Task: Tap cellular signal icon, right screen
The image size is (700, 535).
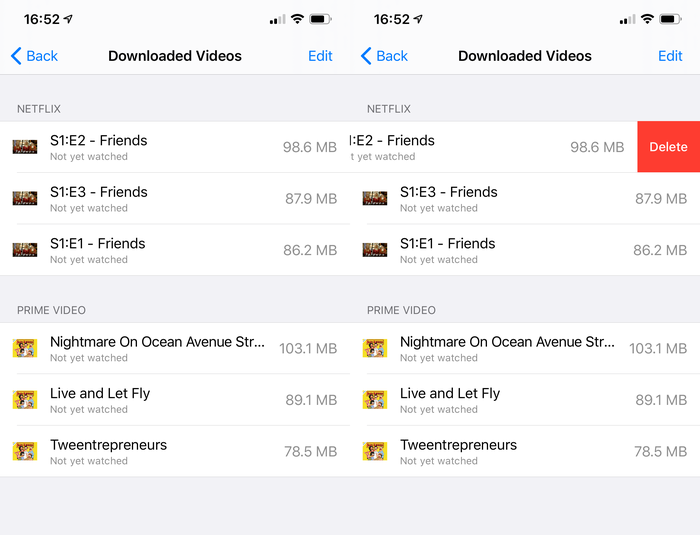Action: point(627,19)
